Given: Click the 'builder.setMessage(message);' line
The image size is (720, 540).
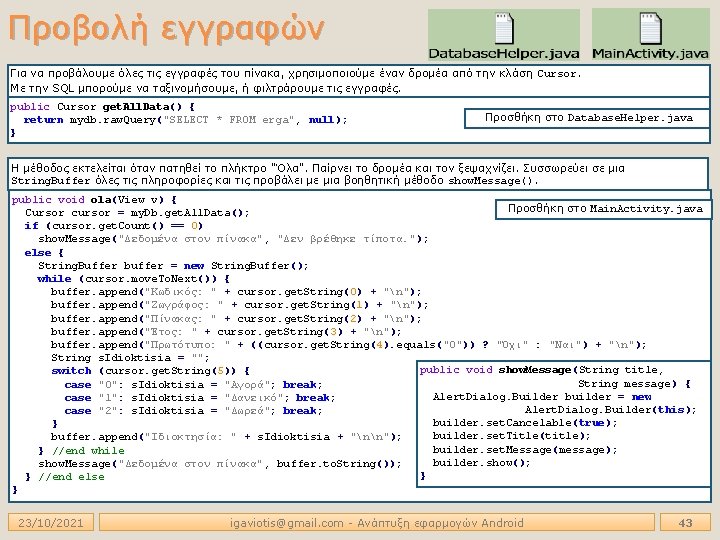Looking at the screenshot, I should click(x=524, y=450).
